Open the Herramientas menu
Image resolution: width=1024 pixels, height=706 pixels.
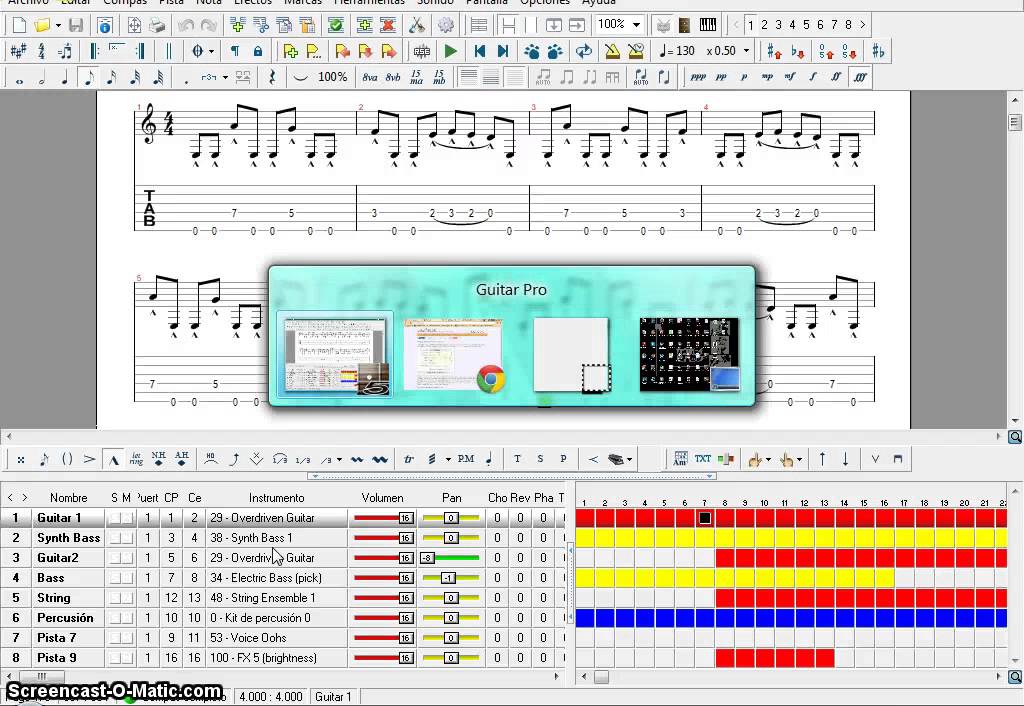369,3
